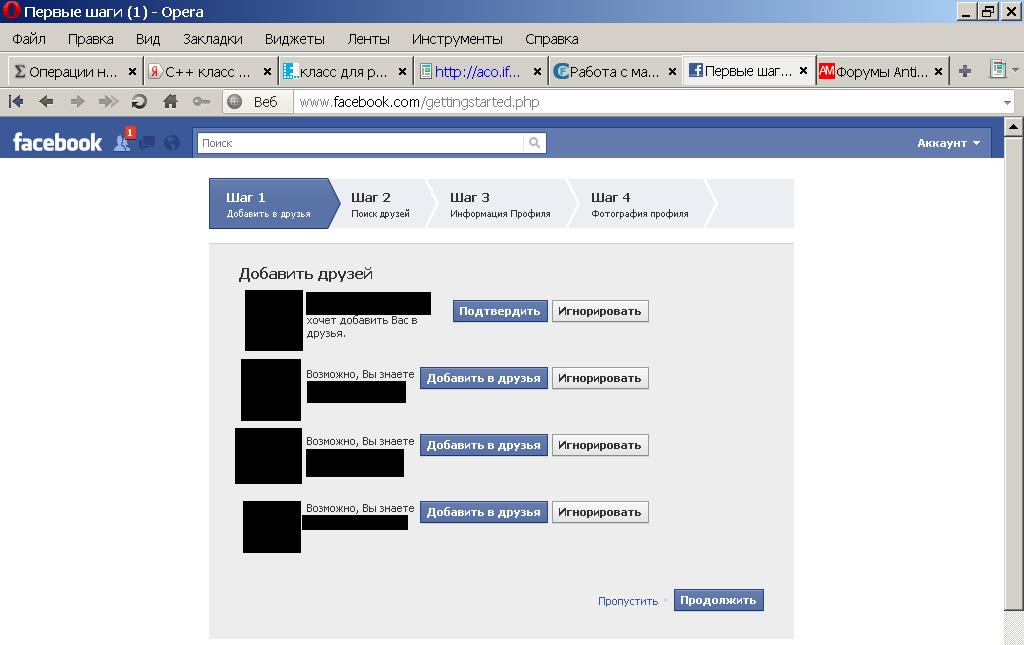
Task: Open the Правка menu
Action: 90,39
